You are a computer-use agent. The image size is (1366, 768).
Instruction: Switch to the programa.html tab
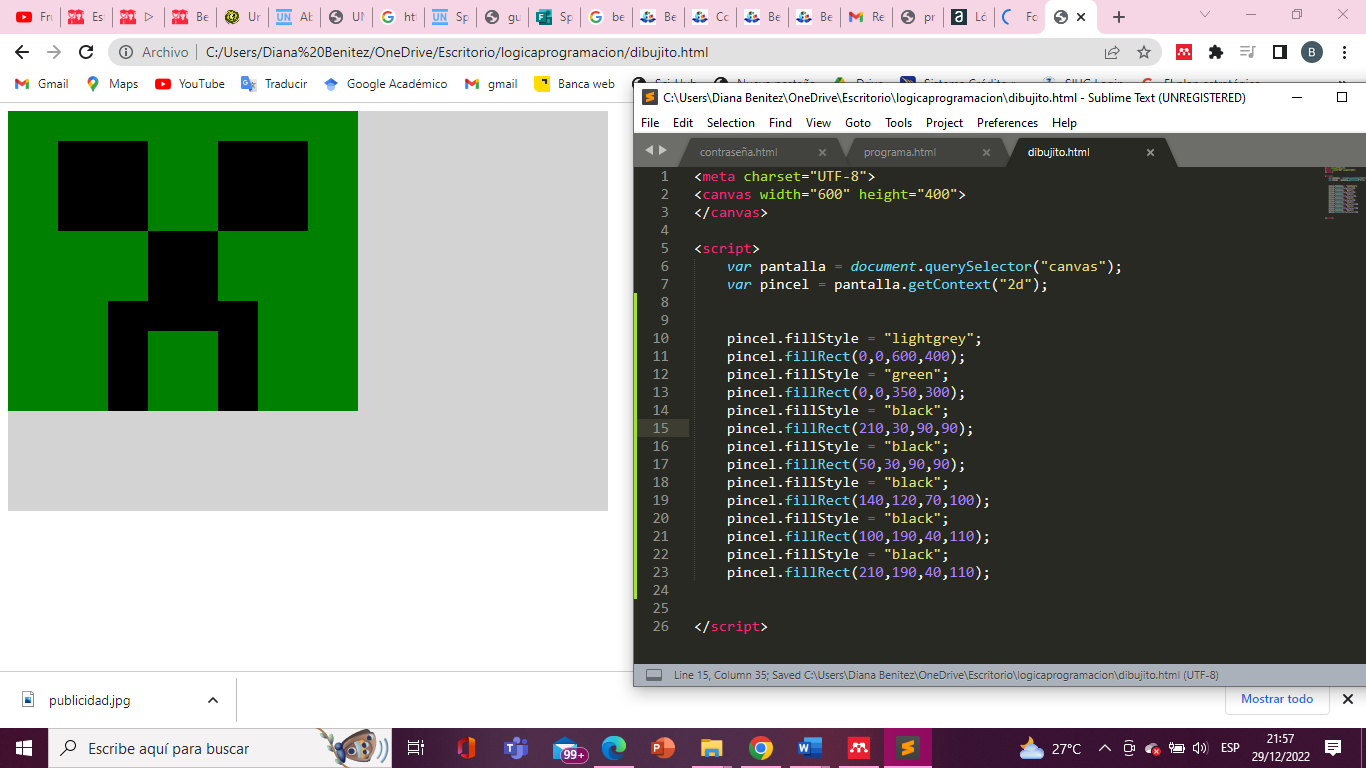pyautogui.click(x=915, y=152)
